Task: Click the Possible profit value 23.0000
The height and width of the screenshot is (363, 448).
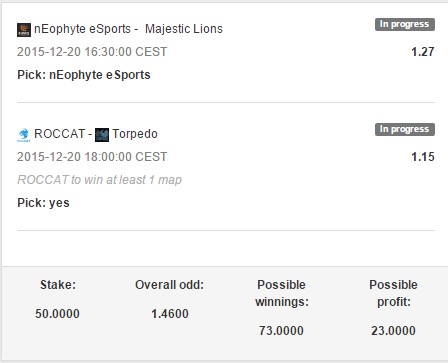Action: pos(393,331)
